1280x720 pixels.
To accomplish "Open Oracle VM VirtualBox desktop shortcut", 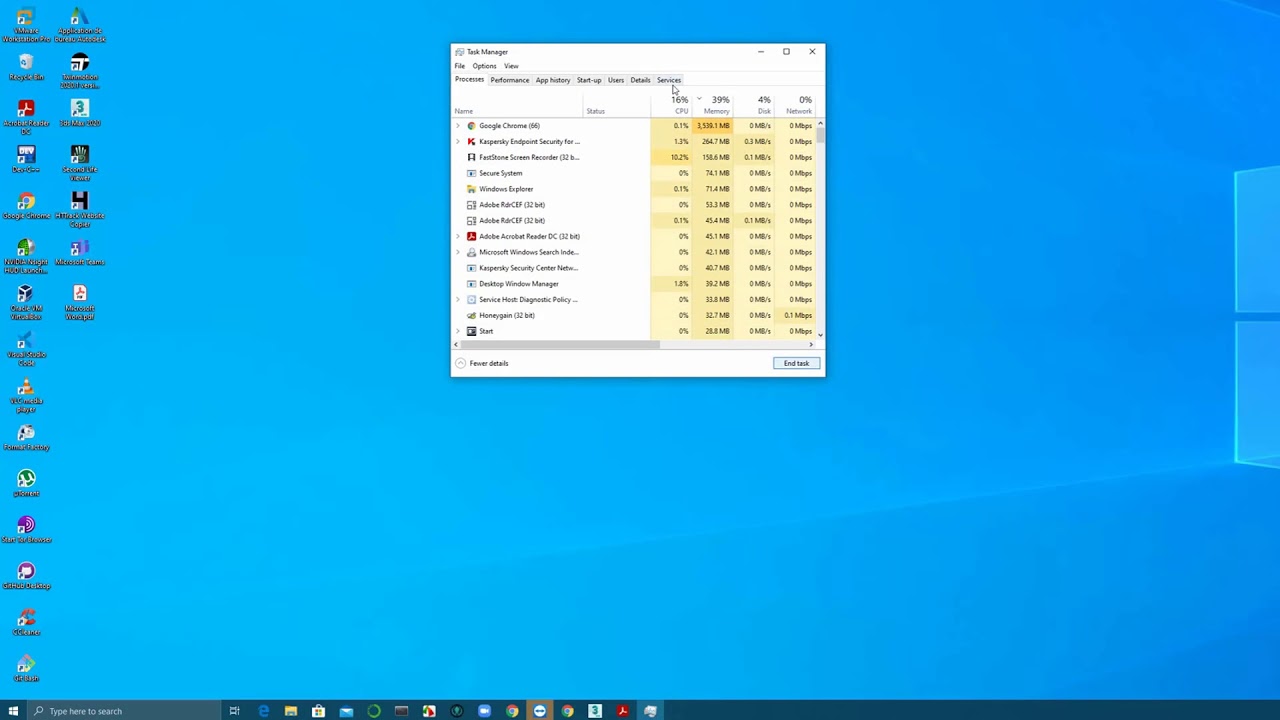I will [26, 300].
